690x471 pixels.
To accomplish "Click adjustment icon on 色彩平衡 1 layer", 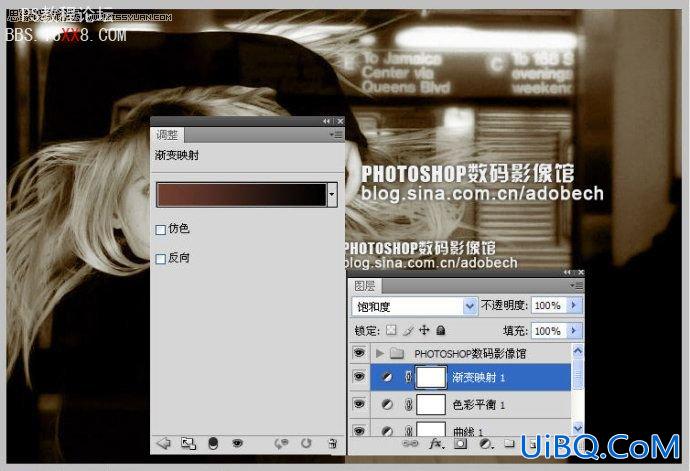I will 387,404.
